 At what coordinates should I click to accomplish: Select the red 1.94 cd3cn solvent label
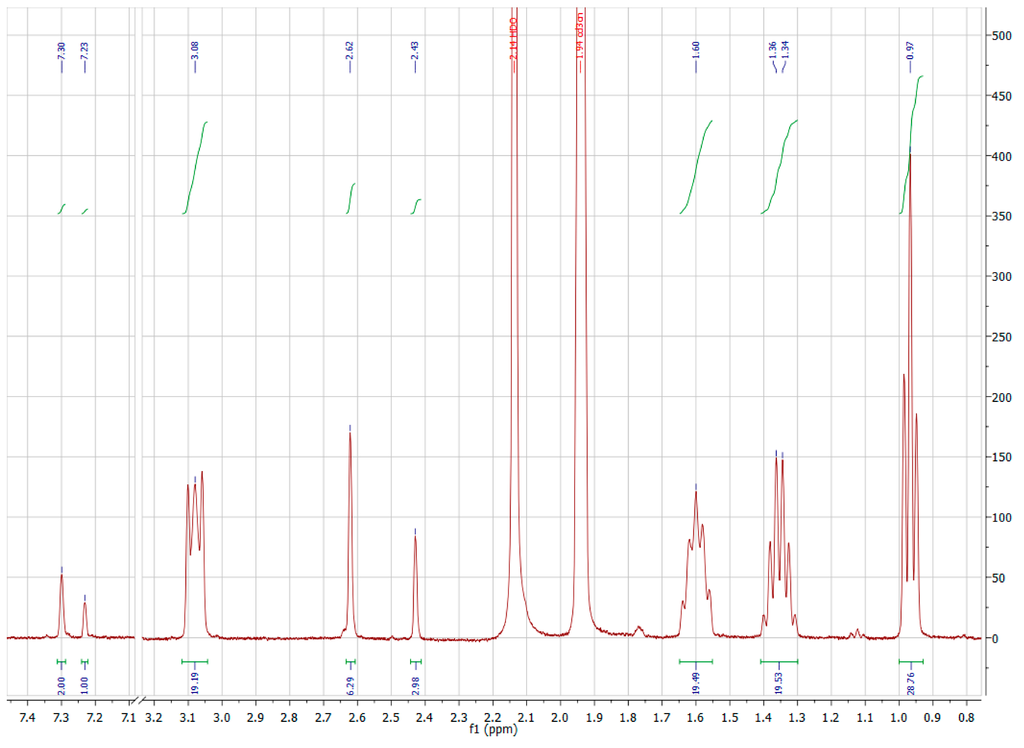click(580, 38)
